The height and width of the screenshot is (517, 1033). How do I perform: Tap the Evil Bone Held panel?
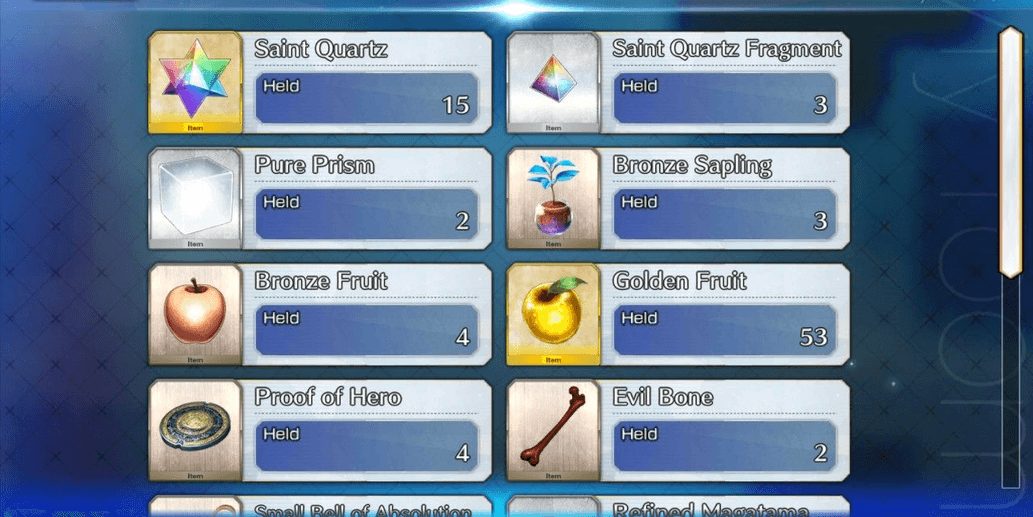[725, 446]
